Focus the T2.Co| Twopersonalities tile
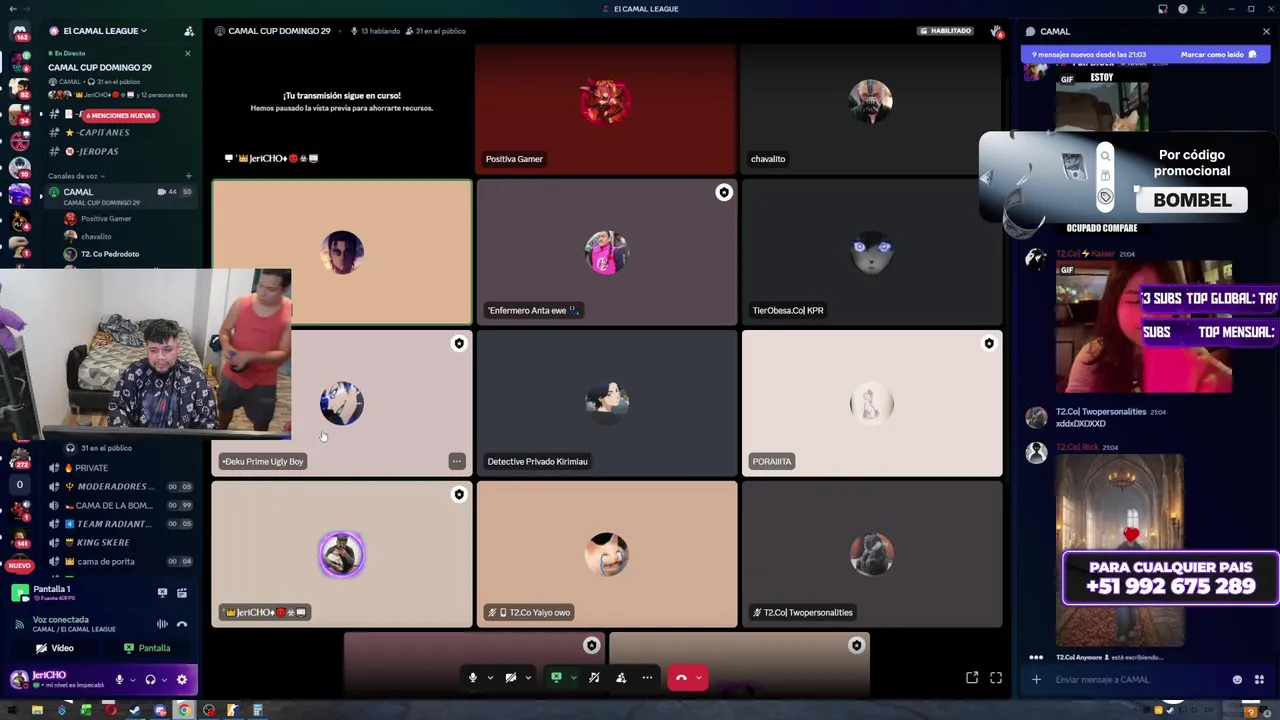Screen dimensions: 1280x720 tap(871, 554)
